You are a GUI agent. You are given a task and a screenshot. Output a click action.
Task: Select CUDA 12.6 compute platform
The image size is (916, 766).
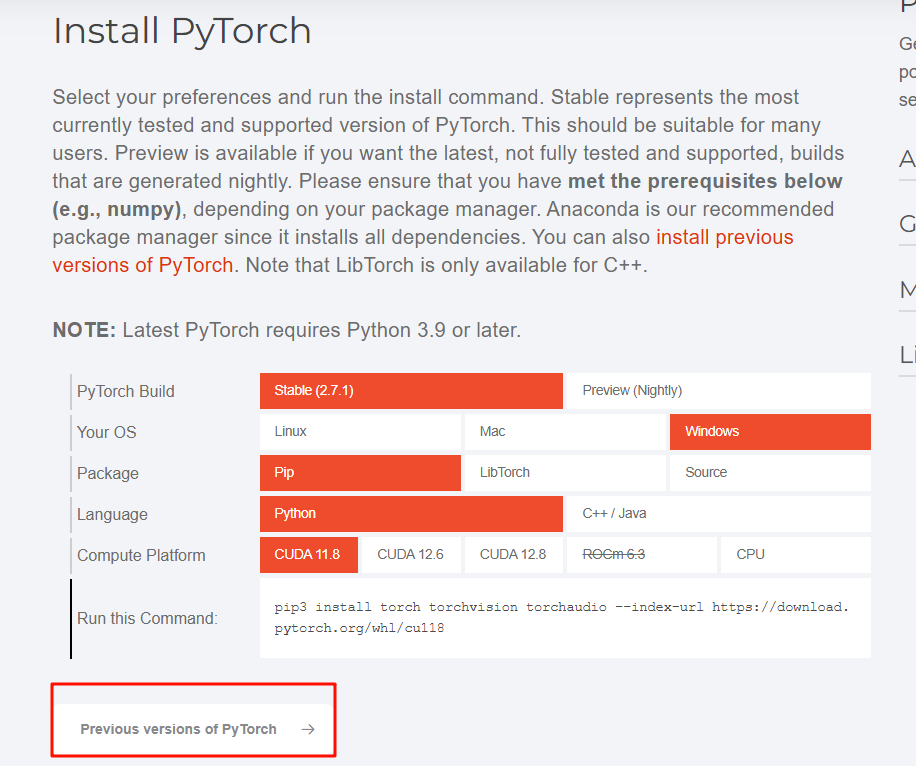(x=410, y=554)
